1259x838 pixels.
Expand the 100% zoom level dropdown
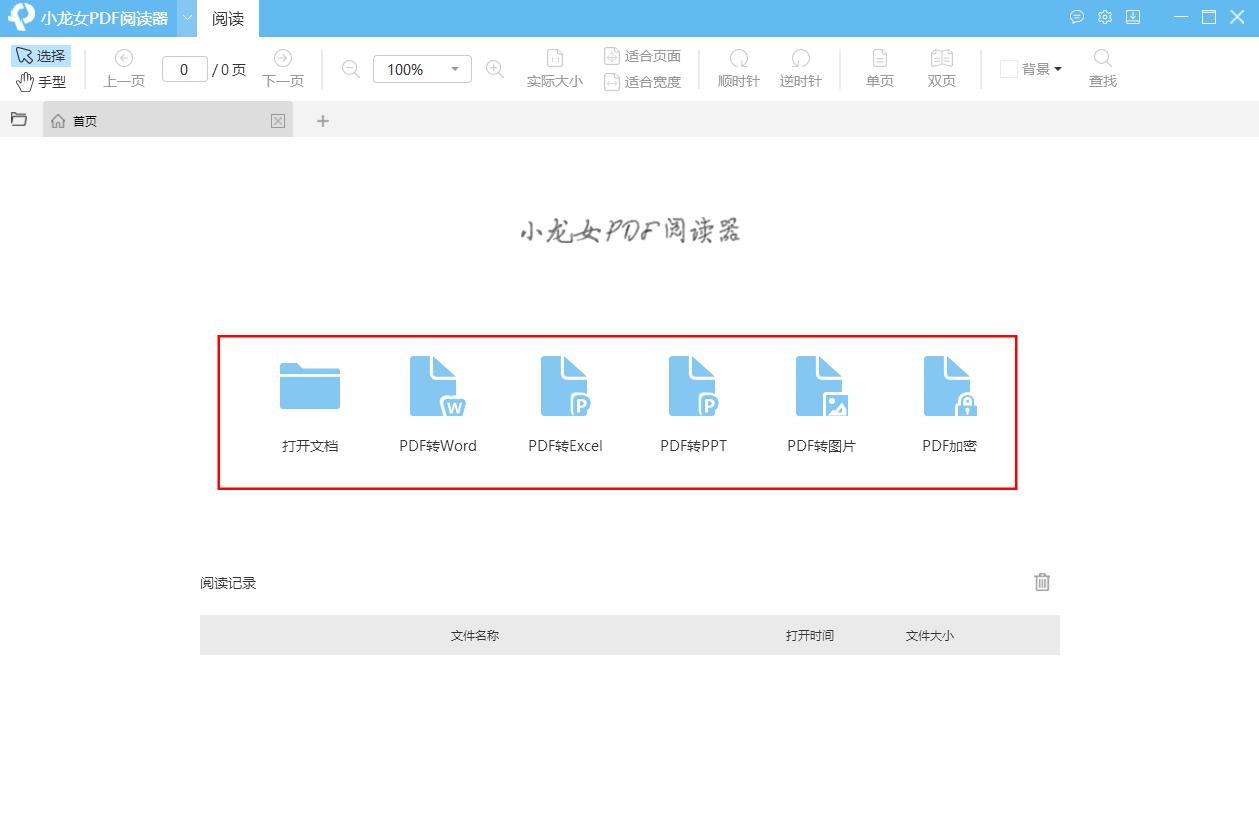click(x=455, y=69)
